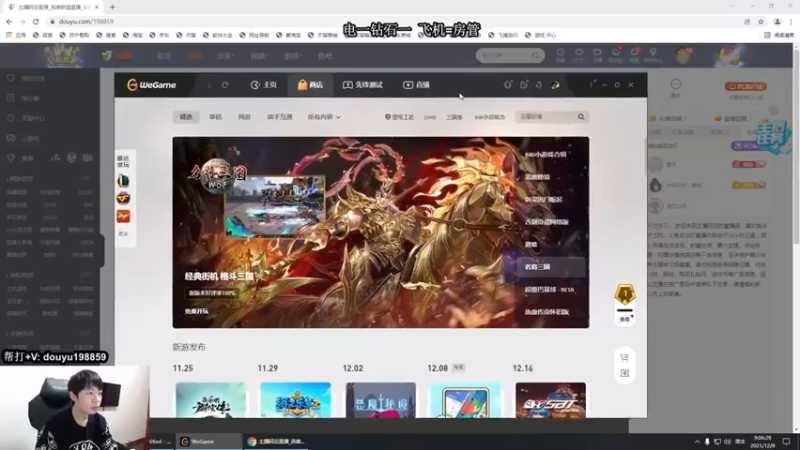Open the 壁纸工坊 link

[399, 117]
